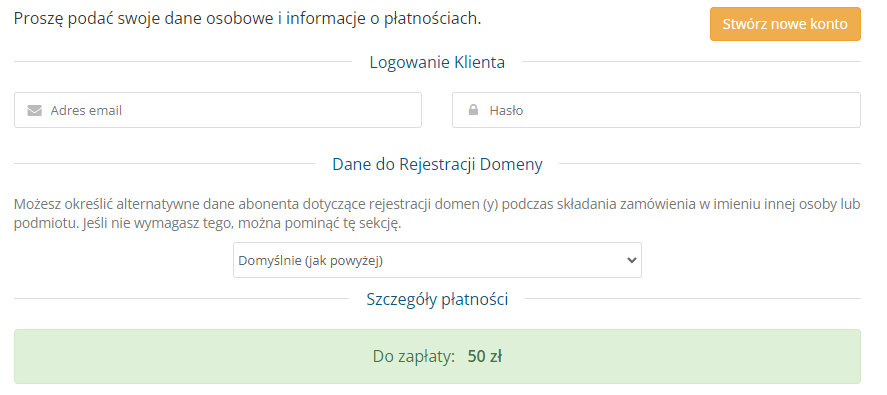Click the dropdown chevron arrow
The image size is (887, 395).
click(632, 260)
